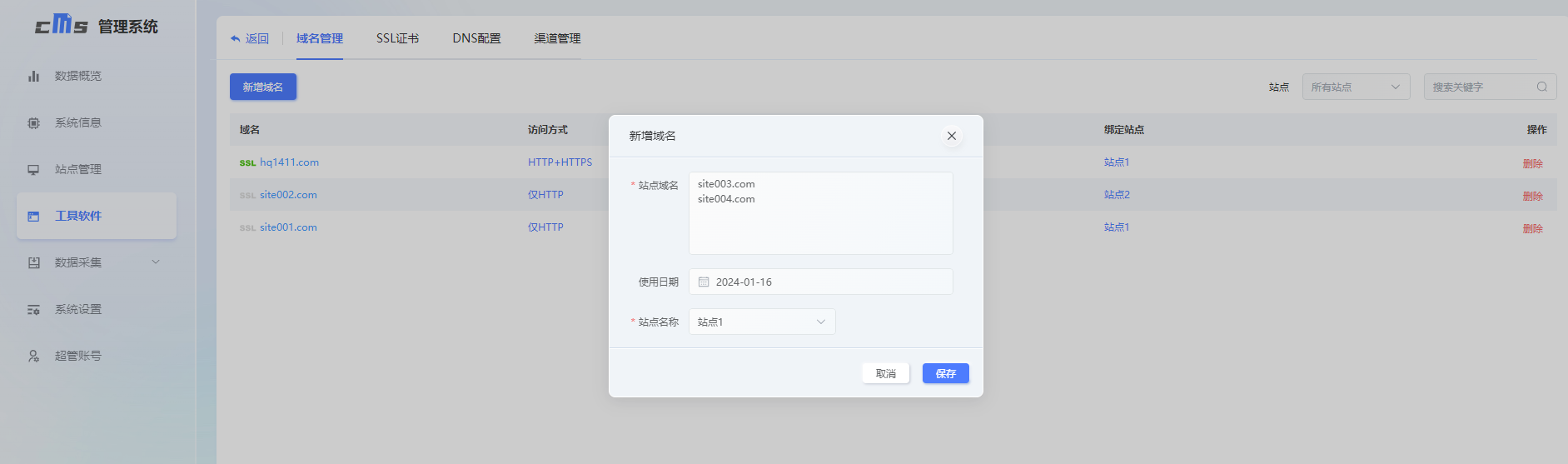Open the 渠道管理 tab
Image resolution: width=1568 pixels, height=464 pixels.
[557, 38]
